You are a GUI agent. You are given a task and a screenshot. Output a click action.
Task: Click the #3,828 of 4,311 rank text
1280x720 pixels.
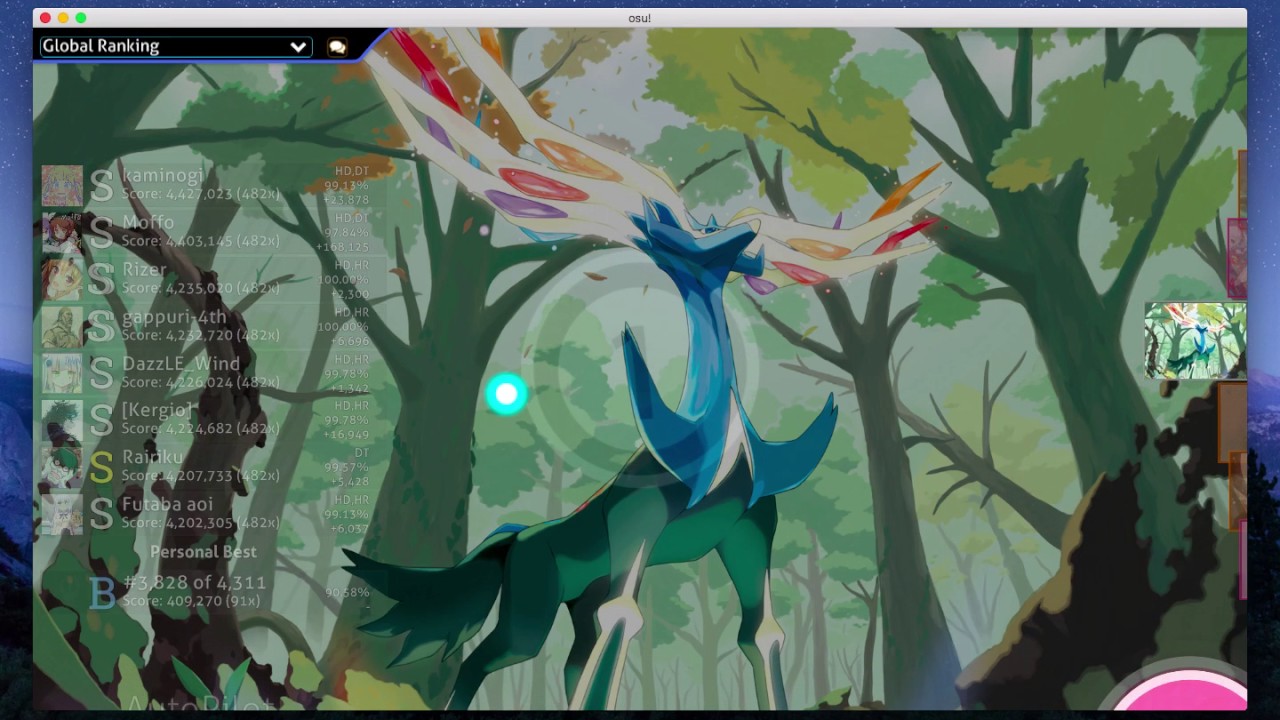[x=195, y=582]
